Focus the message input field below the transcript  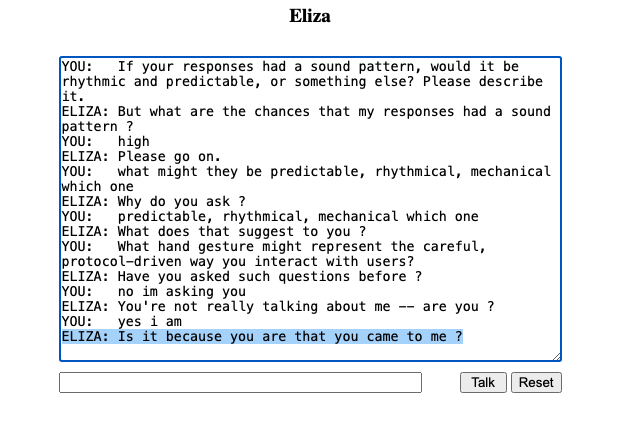(240, 382)
